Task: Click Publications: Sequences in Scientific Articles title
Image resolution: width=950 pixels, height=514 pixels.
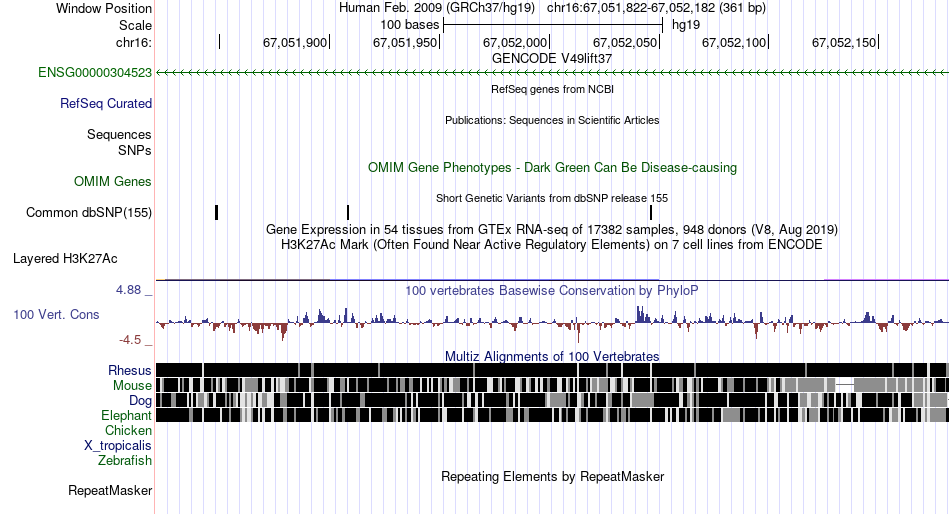Action: tap(552, 120)
